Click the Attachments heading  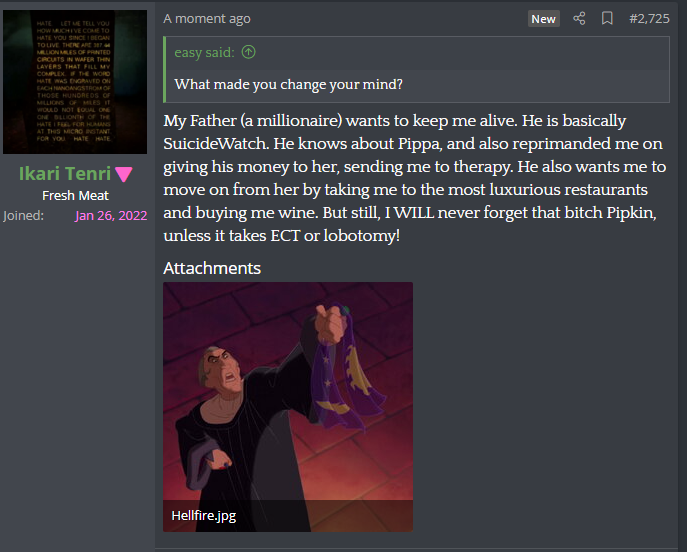click(x=212, y=268)
